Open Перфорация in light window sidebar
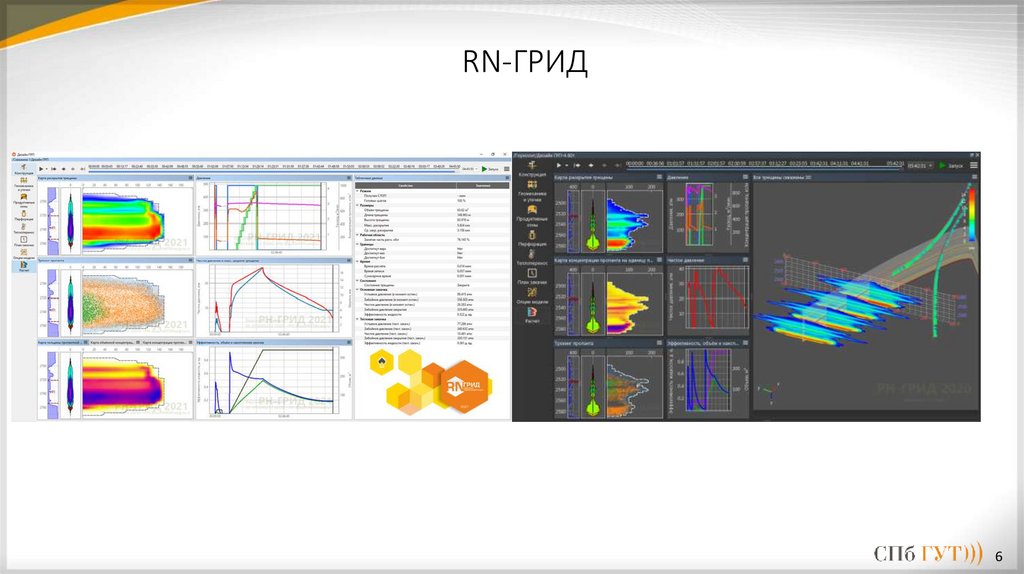 [24, 216]
